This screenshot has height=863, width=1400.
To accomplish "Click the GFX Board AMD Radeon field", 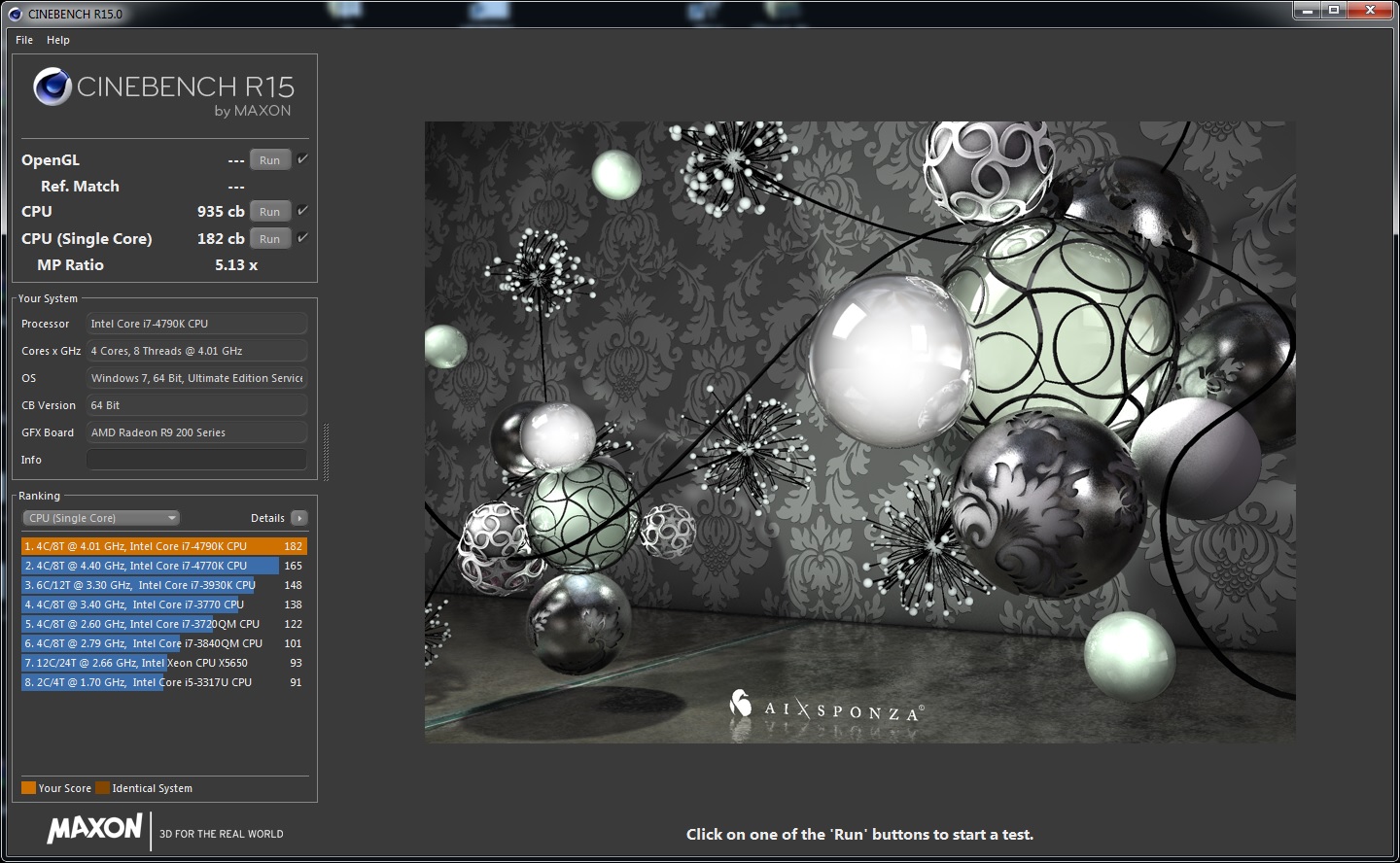I will pos(197,432).
